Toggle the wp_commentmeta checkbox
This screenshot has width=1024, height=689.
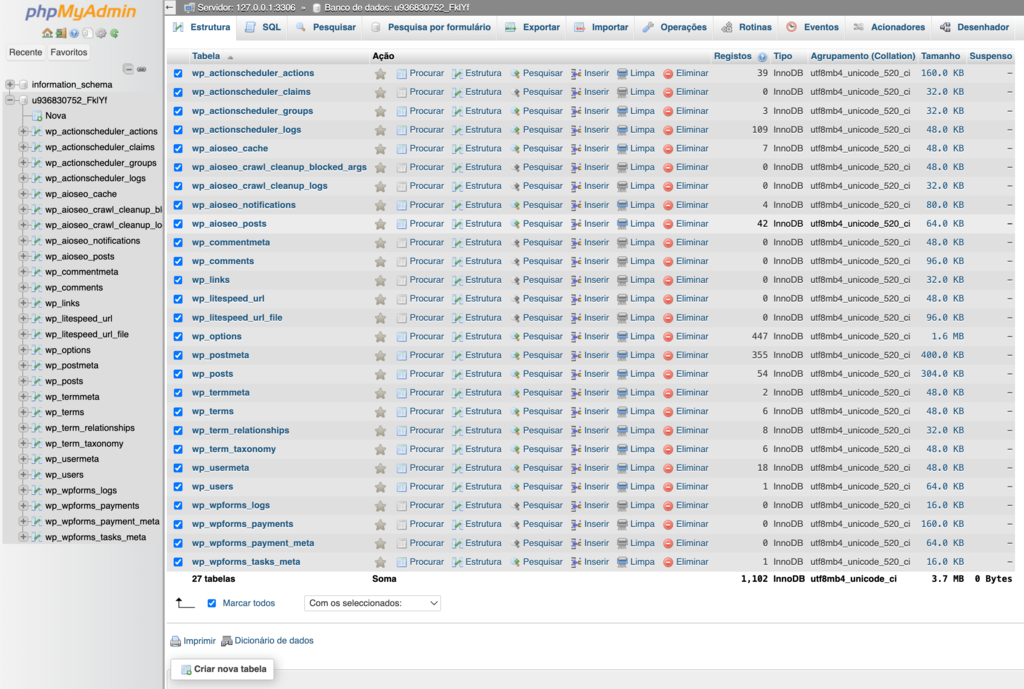pos(178,243)
